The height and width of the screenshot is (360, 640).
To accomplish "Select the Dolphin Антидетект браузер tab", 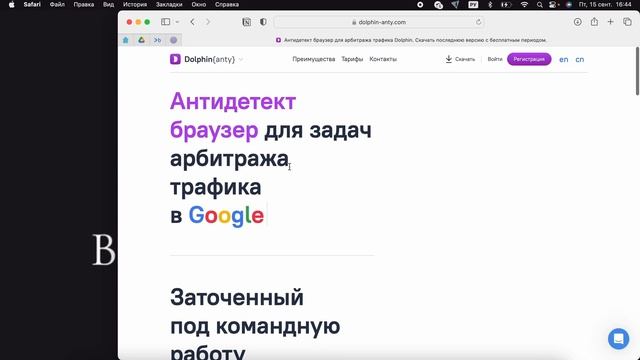I will point(411,40).
